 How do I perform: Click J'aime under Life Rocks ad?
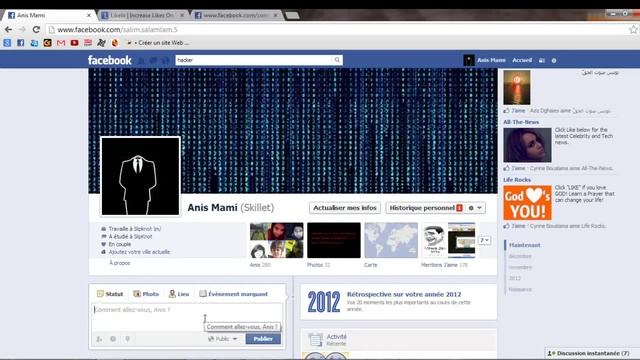[x=518, y=226]
